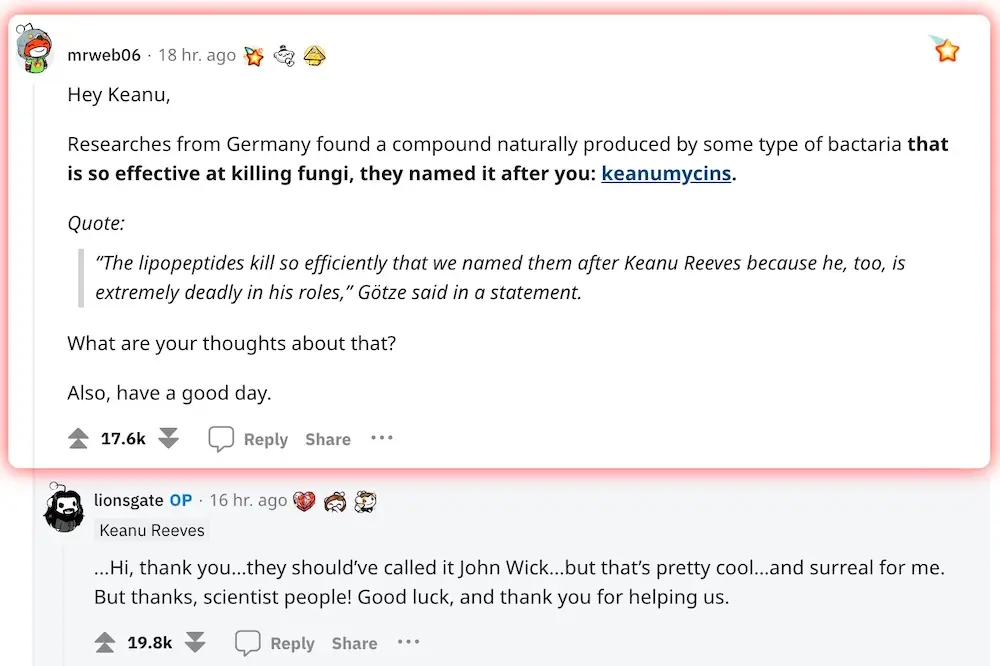Click the "18 hr. ago" timestamp

pos(197,56)
